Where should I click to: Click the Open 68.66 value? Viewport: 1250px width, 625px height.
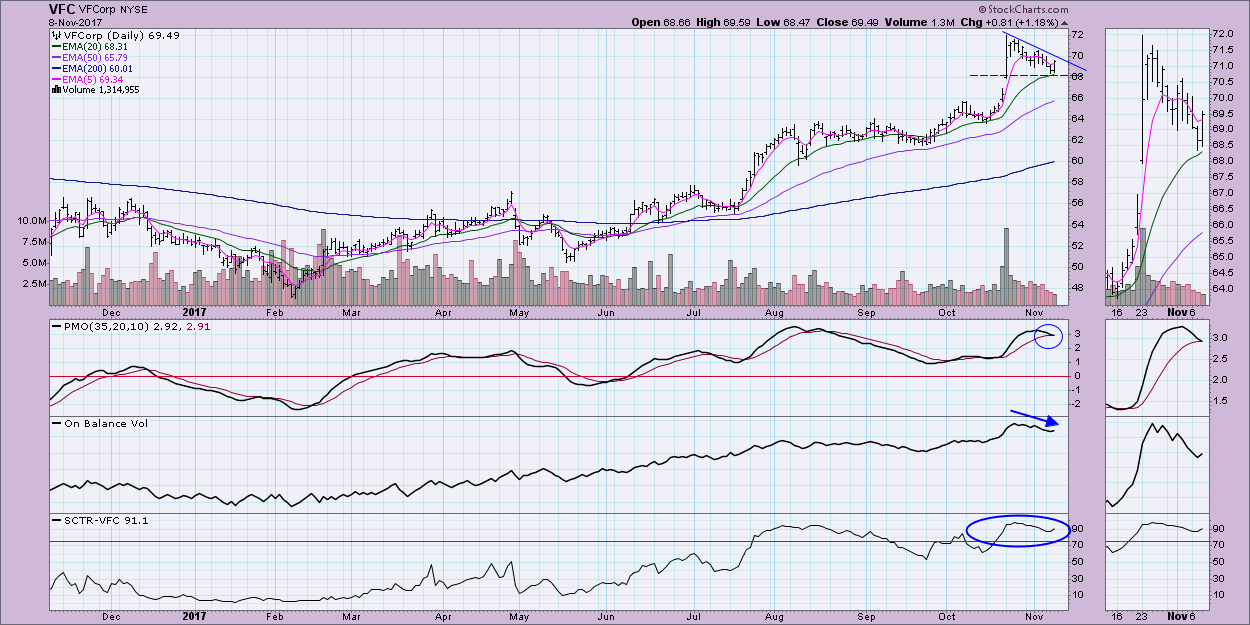659,21
